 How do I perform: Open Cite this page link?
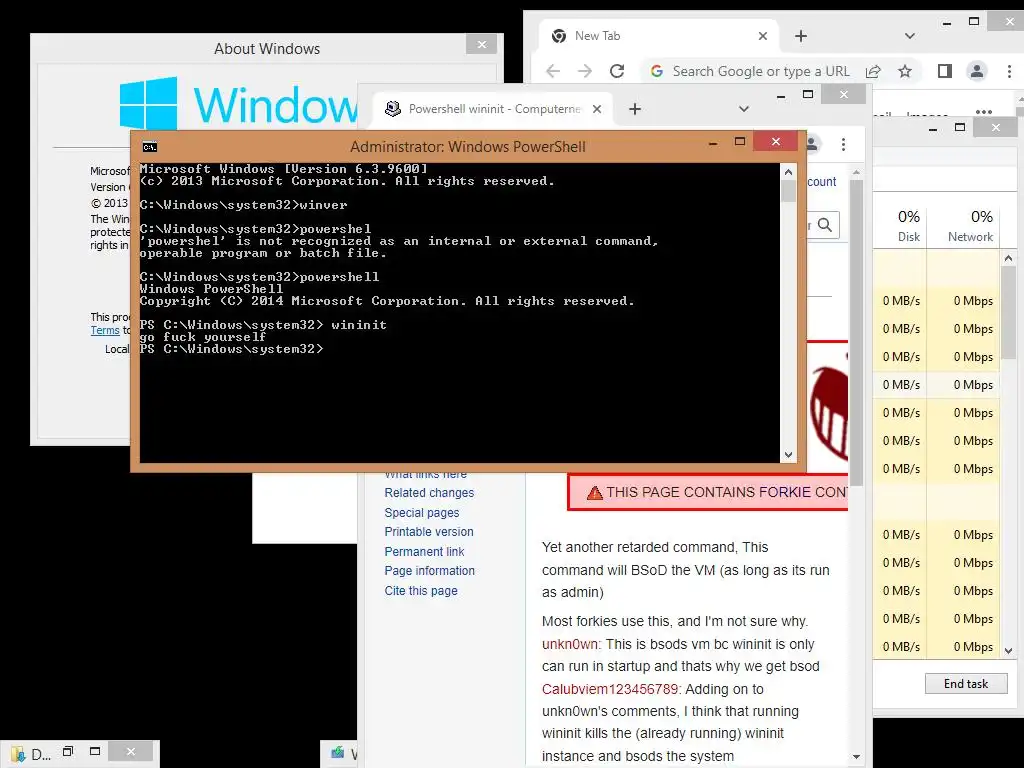tap(421, 591)
